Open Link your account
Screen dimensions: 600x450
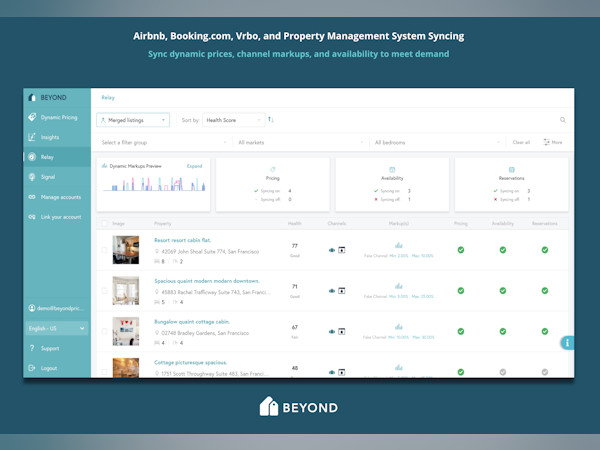[55, 217]
